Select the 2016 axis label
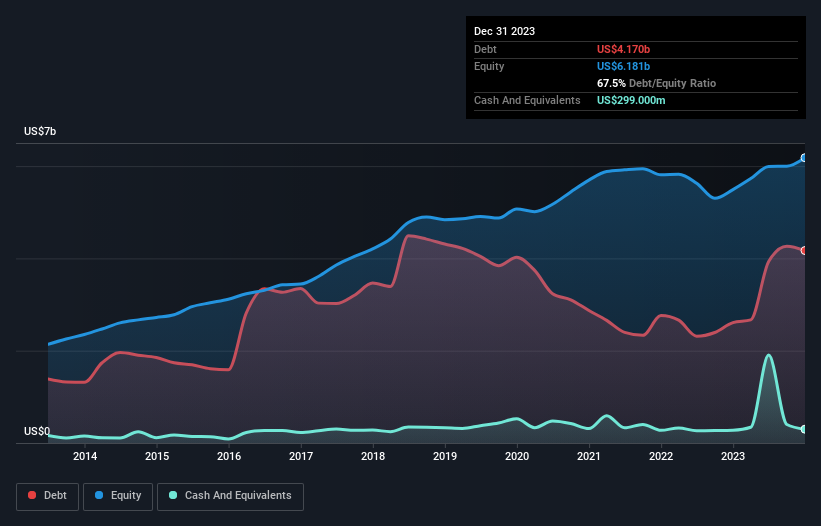 (x=229, y=456)
